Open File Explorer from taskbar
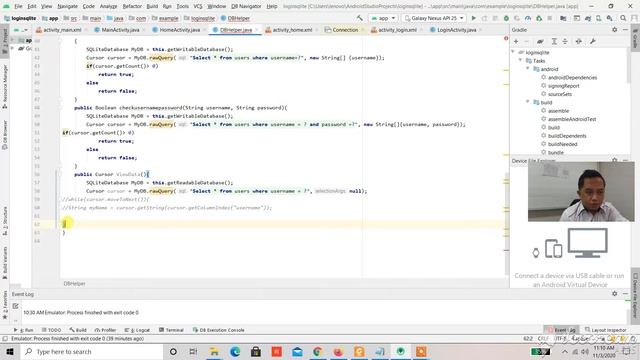Image resolution: width=640 pixels, height=360 pixels. [214, 351]
